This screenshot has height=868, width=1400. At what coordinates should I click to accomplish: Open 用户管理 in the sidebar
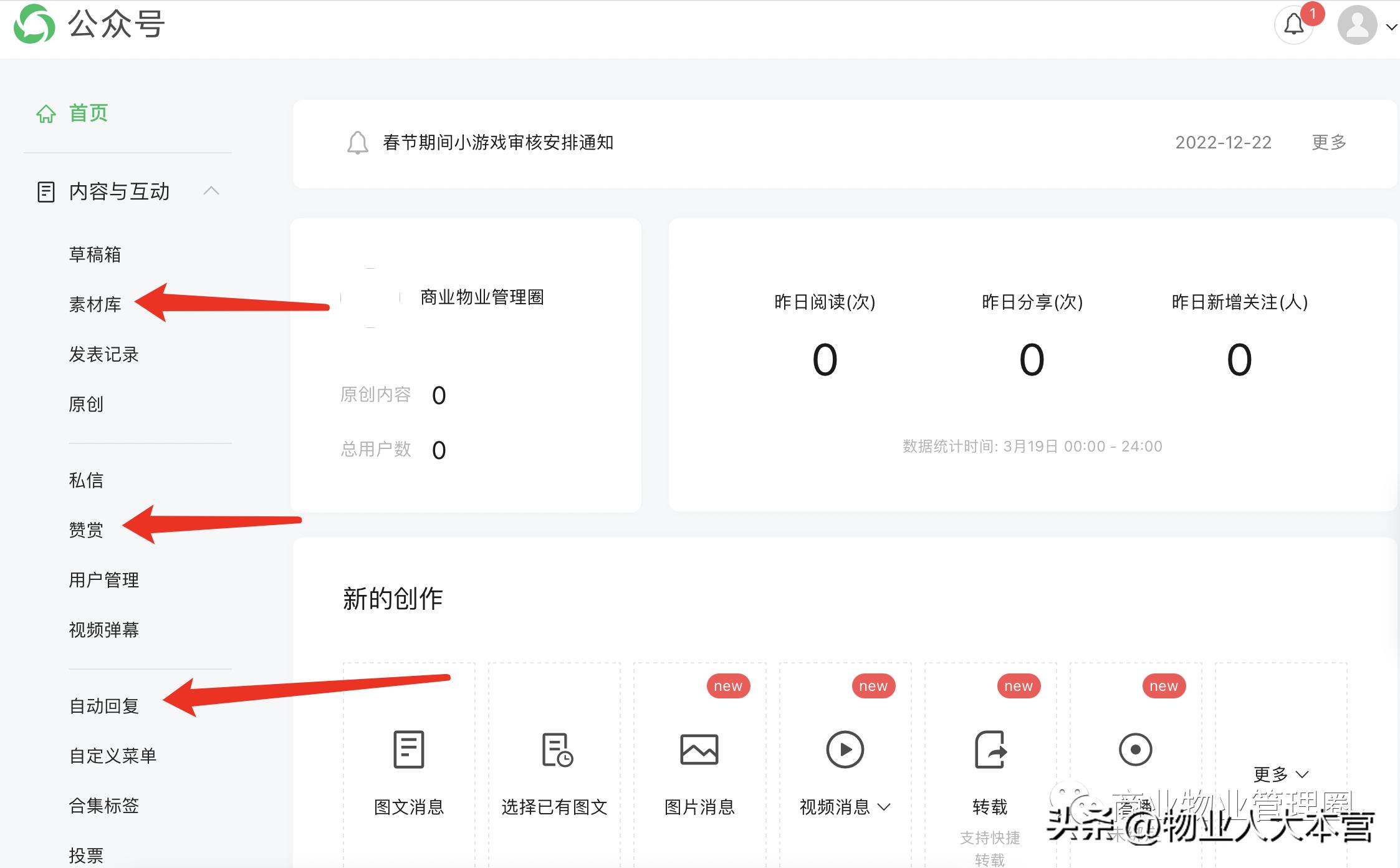pyautogui.click(x=104, y=580)
